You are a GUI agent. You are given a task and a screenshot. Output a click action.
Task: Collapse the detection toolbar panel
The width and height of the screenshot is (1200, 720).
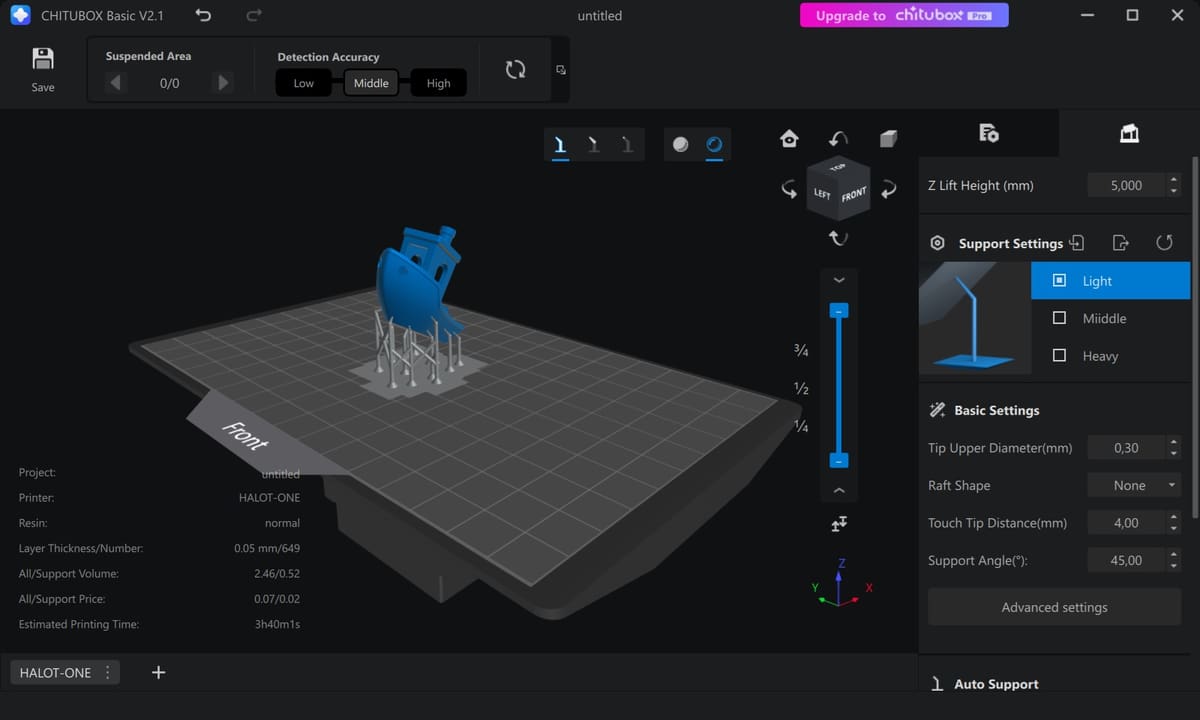coord(561,70)
